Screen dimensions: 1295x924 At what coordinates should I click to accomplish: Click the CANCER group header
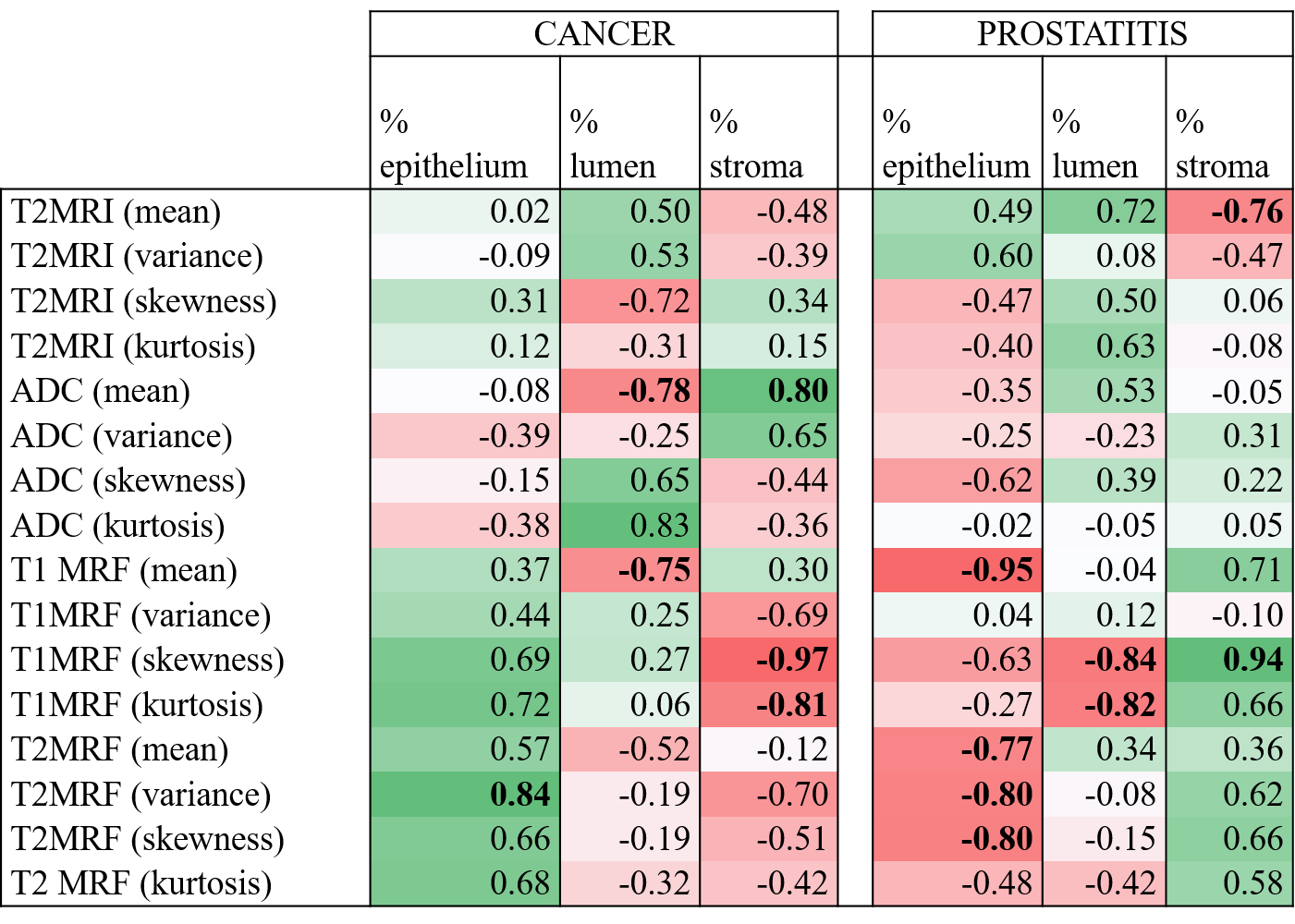(604, 34)
